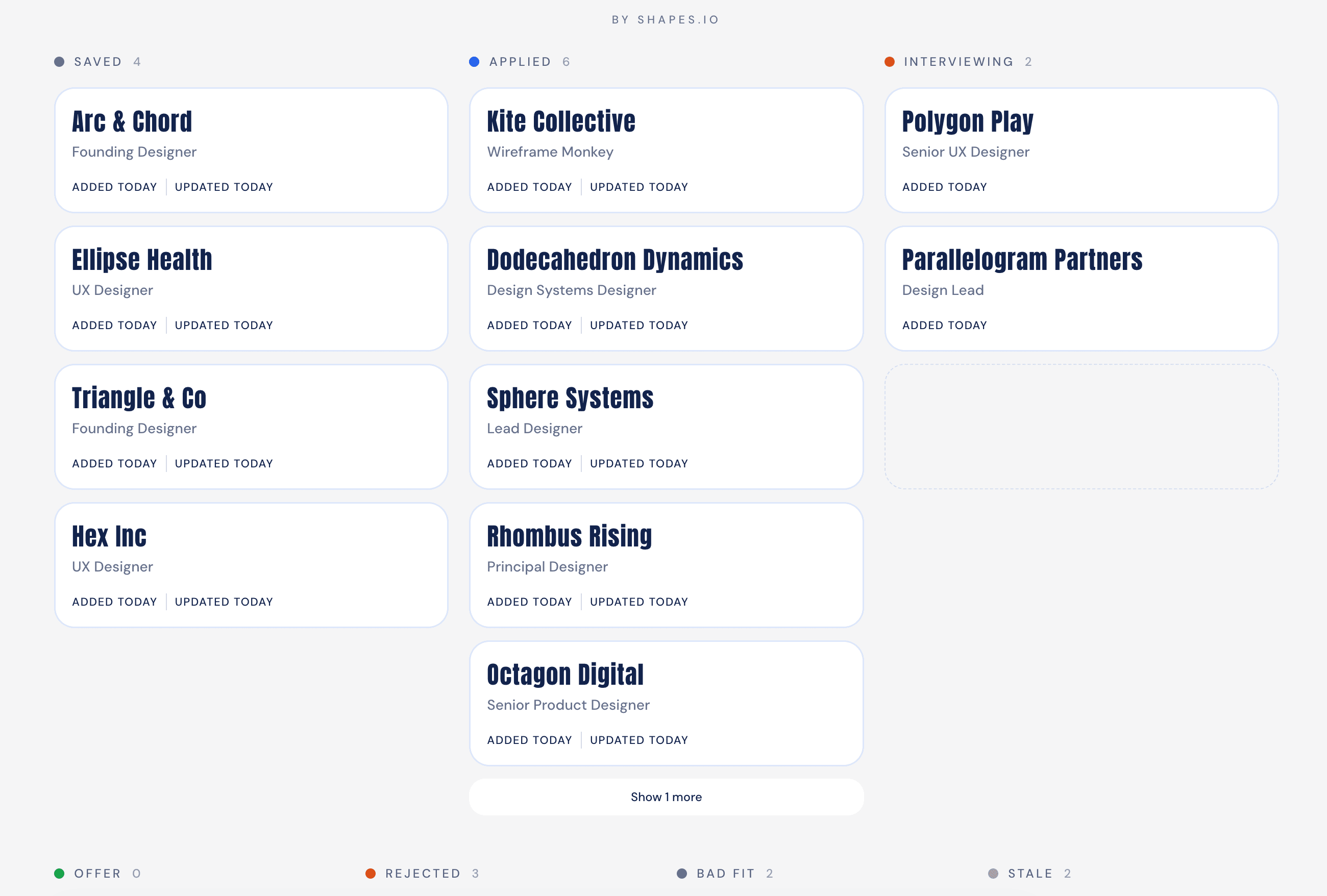Screen dimensions: 1327x896
Task: Click the orange dot beside INTERVIEWING
Action: pos(889,62)
